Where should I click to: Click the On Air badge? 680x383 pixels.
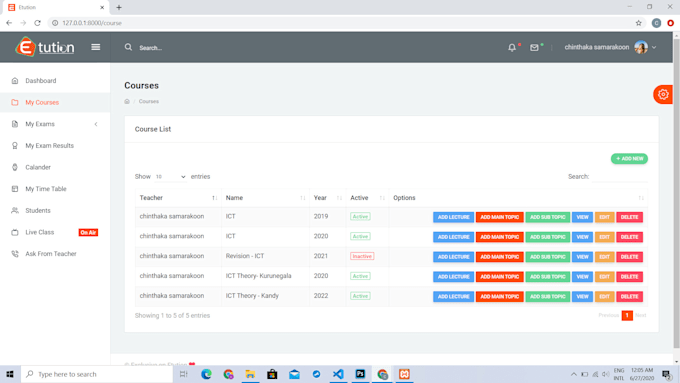[88, 232]
